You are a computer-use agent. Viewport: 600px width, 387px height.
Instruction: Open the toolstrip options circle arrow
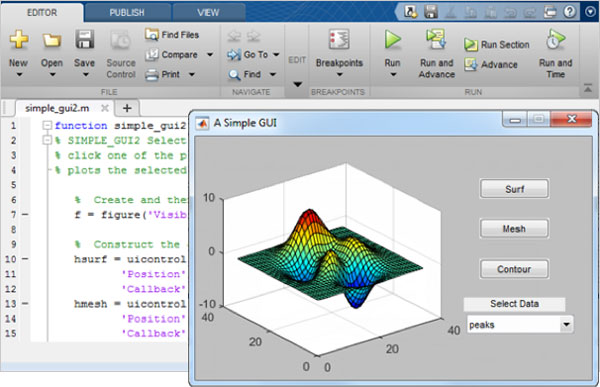[x=590, y=12]
